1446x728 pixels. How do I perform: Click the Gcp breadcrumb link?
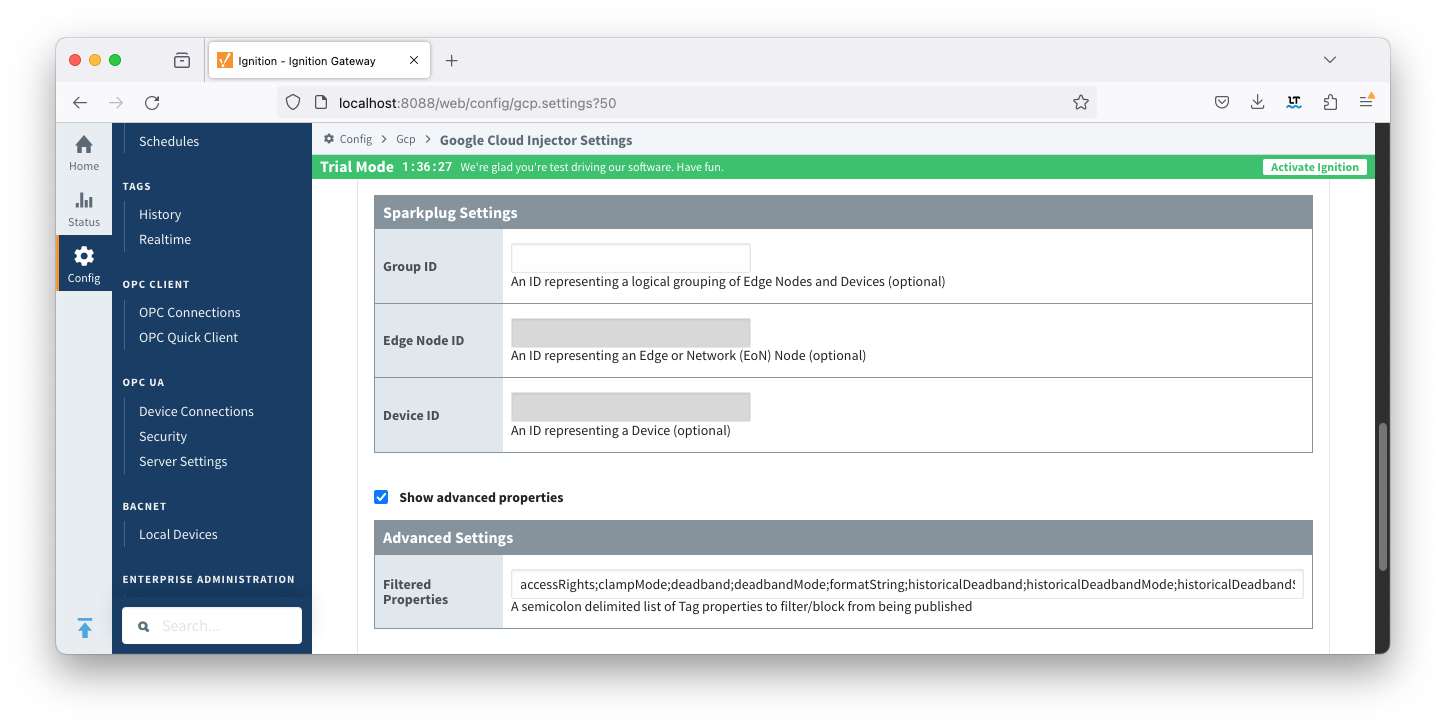click(405, 140)
